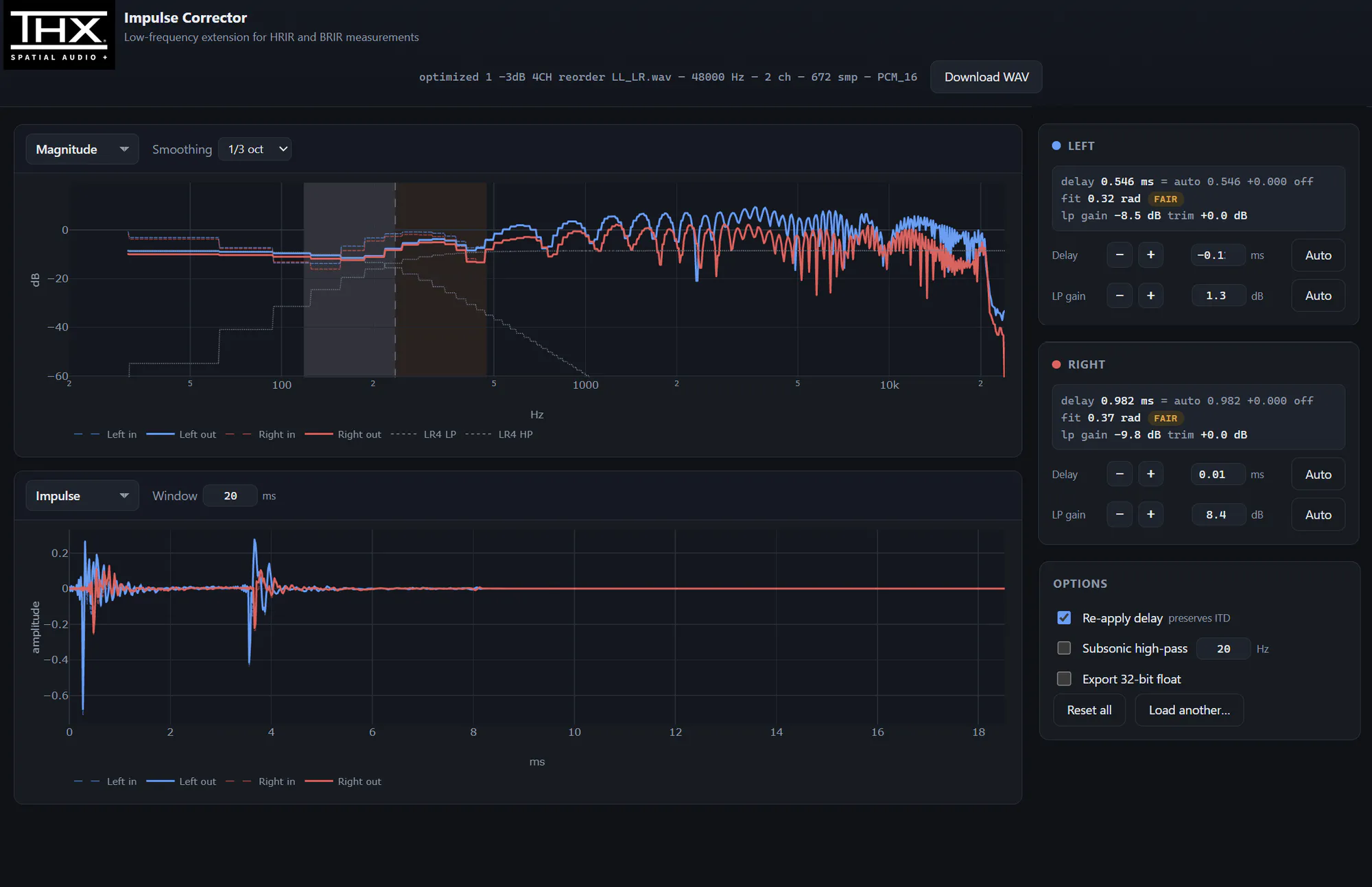Click Auto for Left channel delay
The height and width of the screenshot is (887, 1372).
1318,255
